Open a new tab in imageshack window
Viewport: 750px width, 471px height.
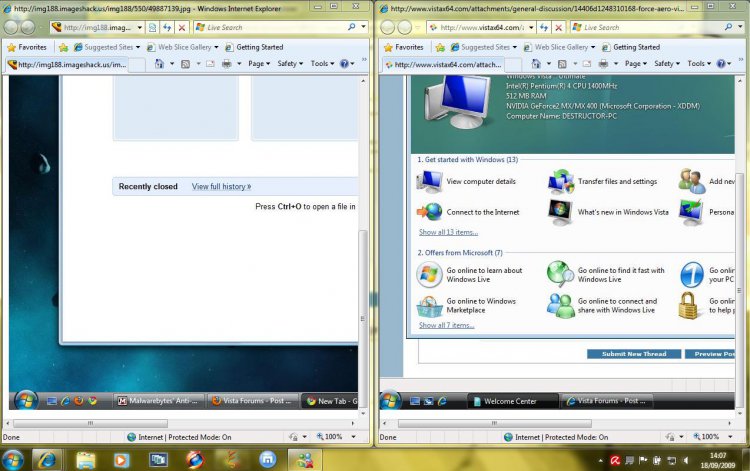pos(137,64)
